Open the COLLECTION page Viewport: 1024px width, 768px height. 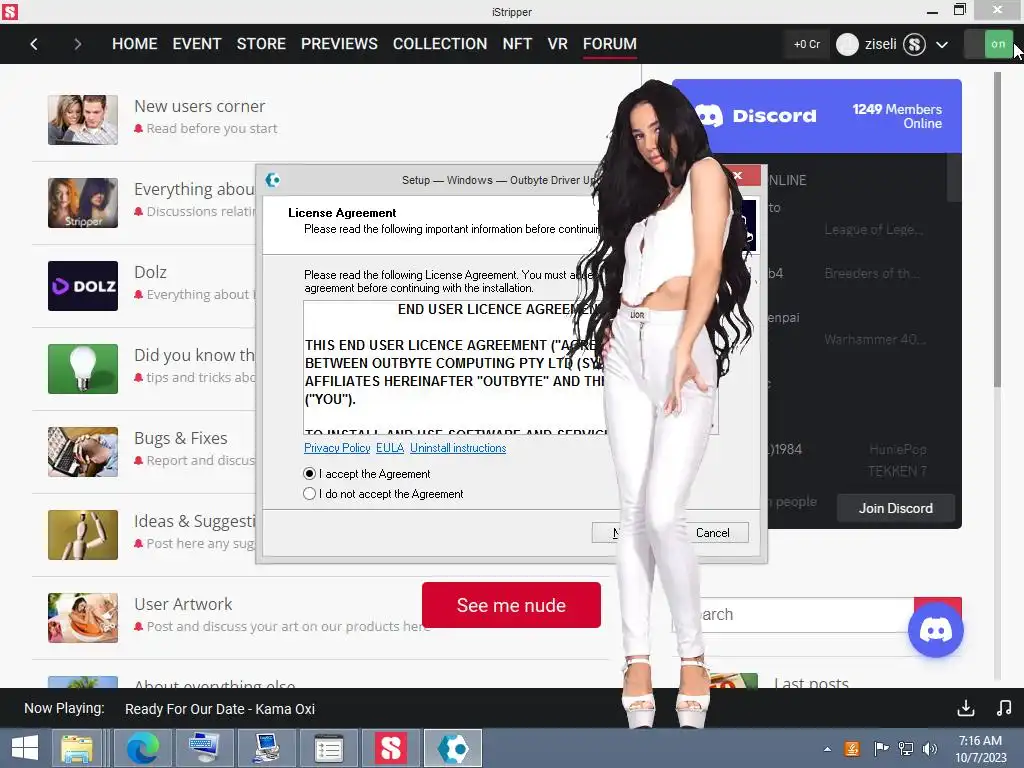[x=440, y=44]
